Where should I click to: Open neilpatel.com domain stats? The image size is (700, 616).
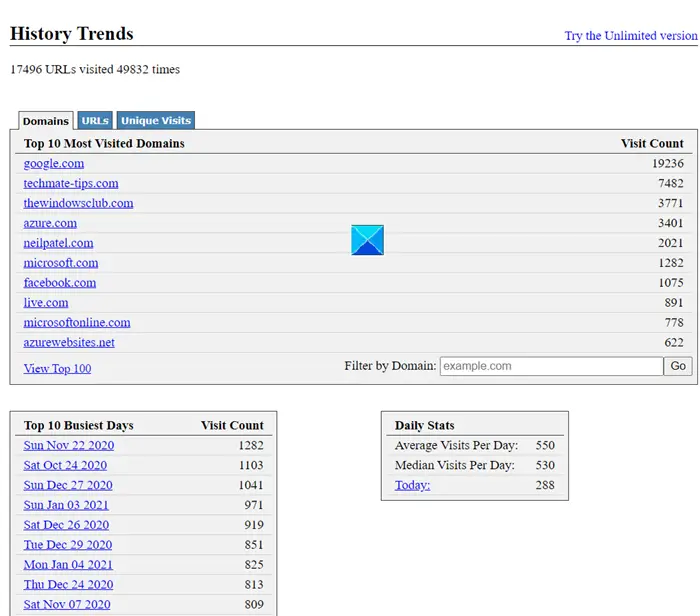pos(58,243)
